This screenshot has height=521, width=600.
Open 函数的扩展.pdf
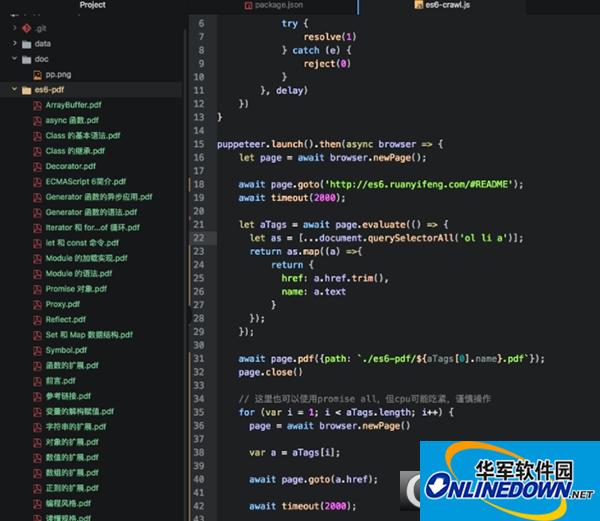click(72, 365)
